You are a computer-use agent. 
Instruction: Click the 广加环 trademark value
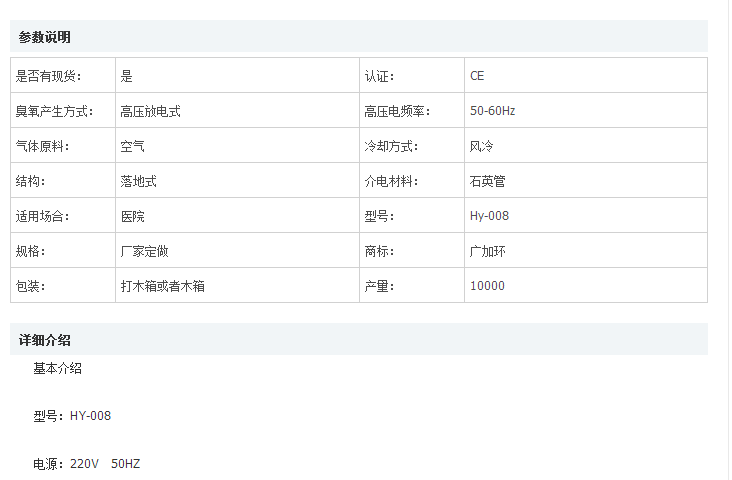(487, 251)
